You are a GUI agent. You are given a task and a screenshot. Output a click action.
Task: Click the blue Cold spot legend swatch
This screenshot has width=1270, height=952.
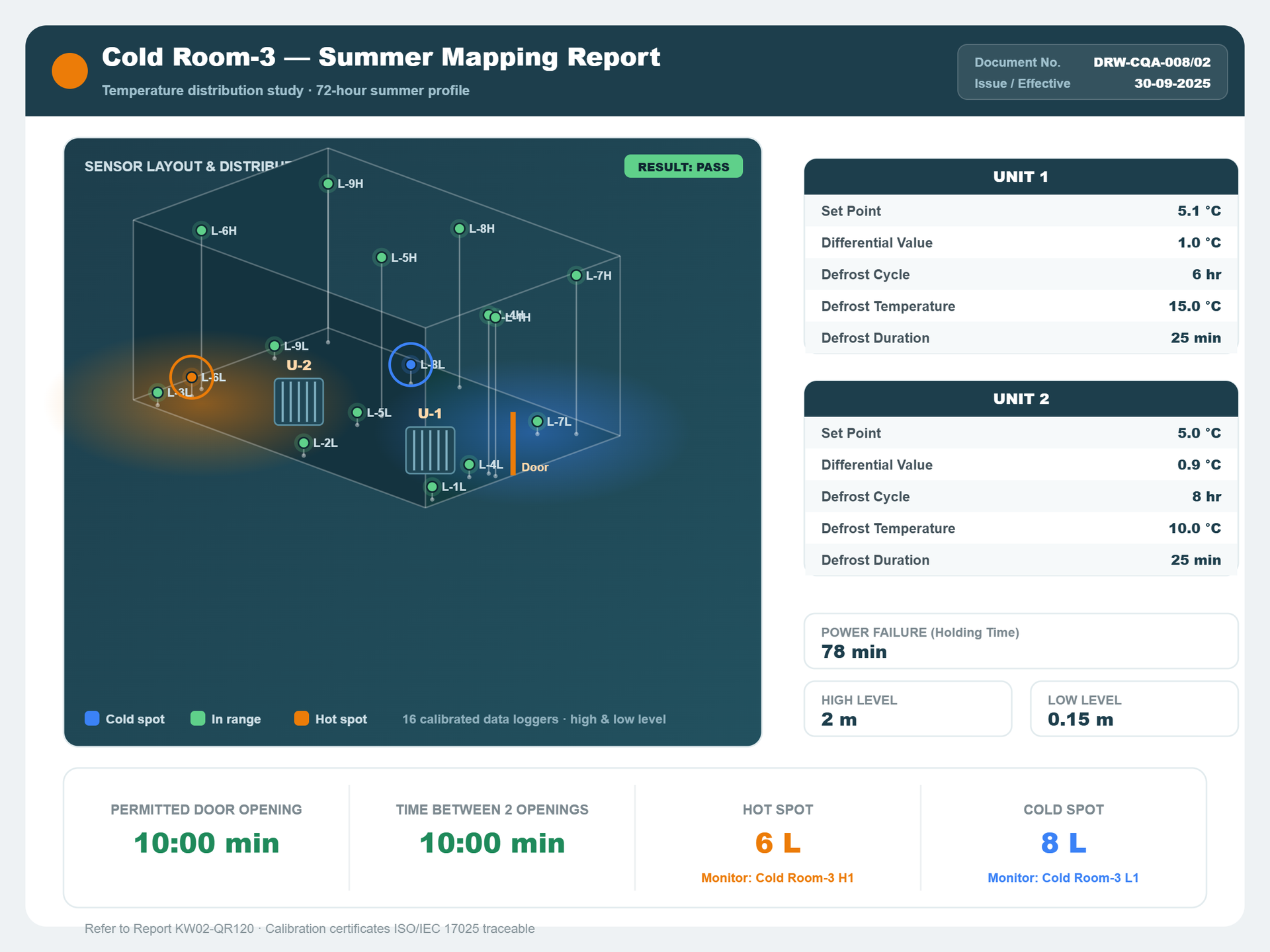(92, 719)
